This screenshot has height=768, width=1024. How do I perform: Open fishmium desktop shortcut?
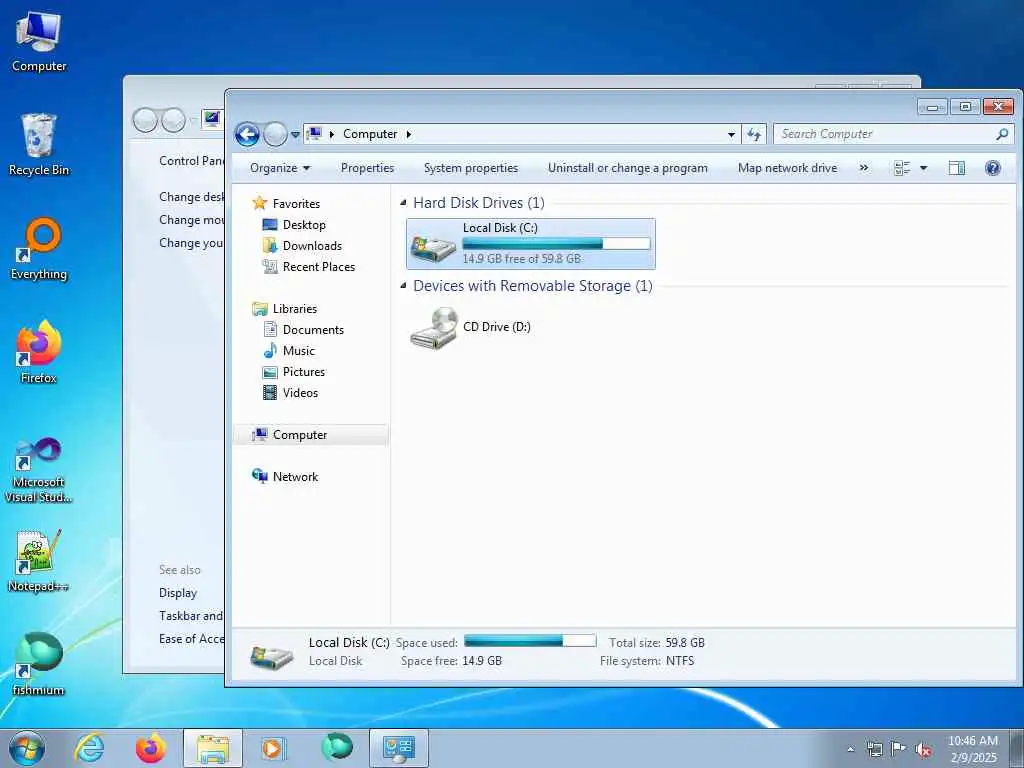point(39,664)
